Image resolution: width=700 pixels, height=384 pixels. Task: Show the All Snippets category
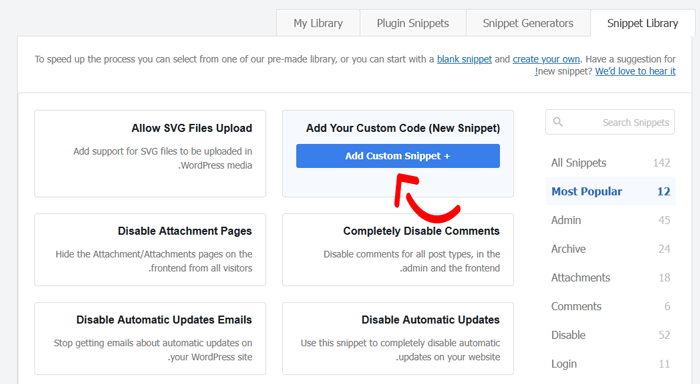pyautogui.click(x=610, y=163)
